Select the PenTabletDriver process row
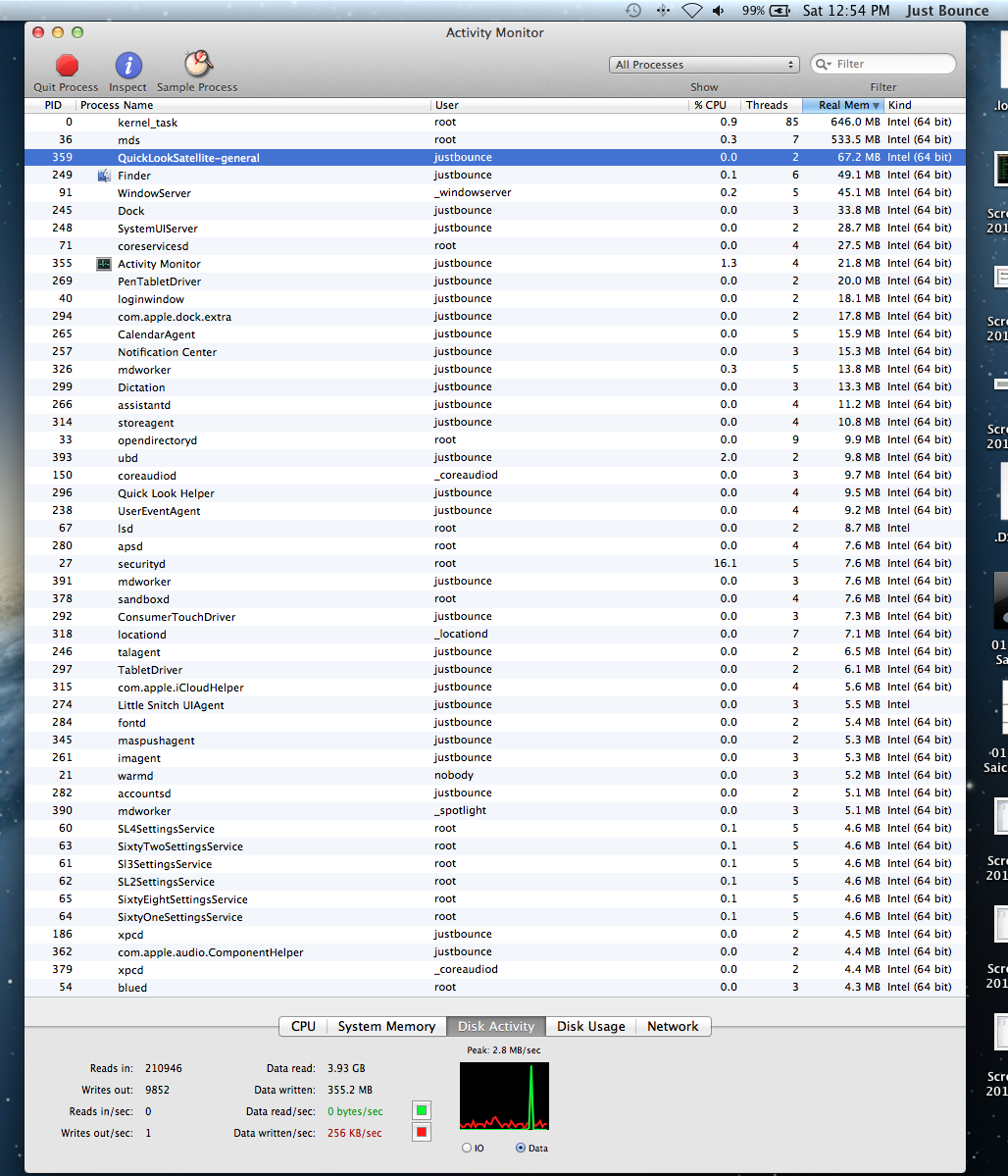Viewport: 1008px width, 1176px height. pyautogui.click(x=495, y=281)
